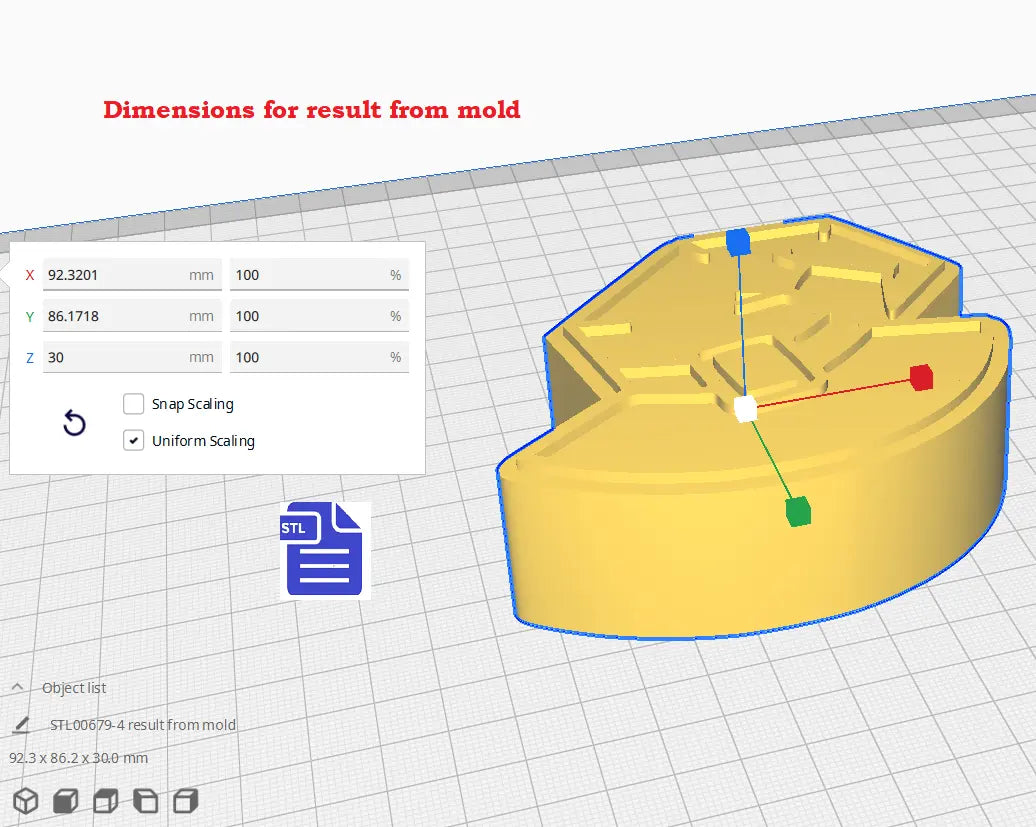Select the top view cube icon
This screenshot has height=827, width=1036.
click(105, 800)
